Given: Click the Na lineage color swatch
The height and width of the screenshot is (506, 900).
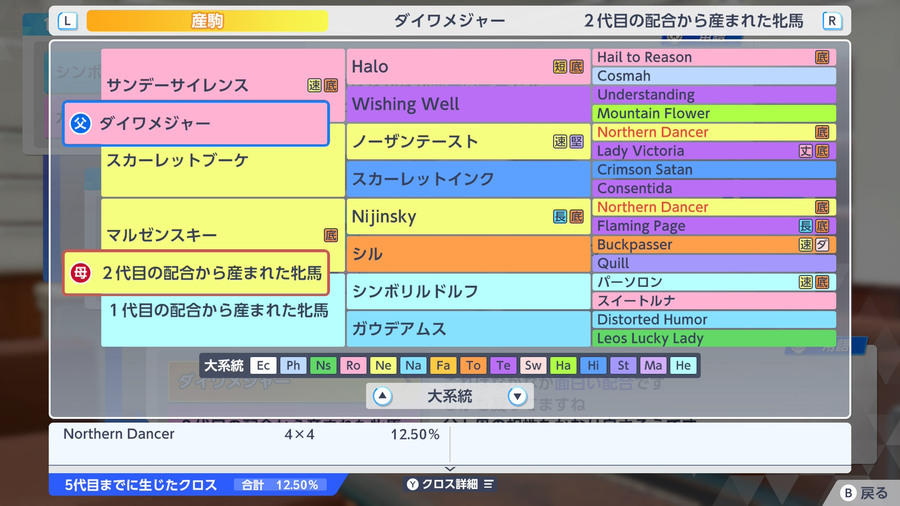Looking at the screenshot, I should click(413, 365).
